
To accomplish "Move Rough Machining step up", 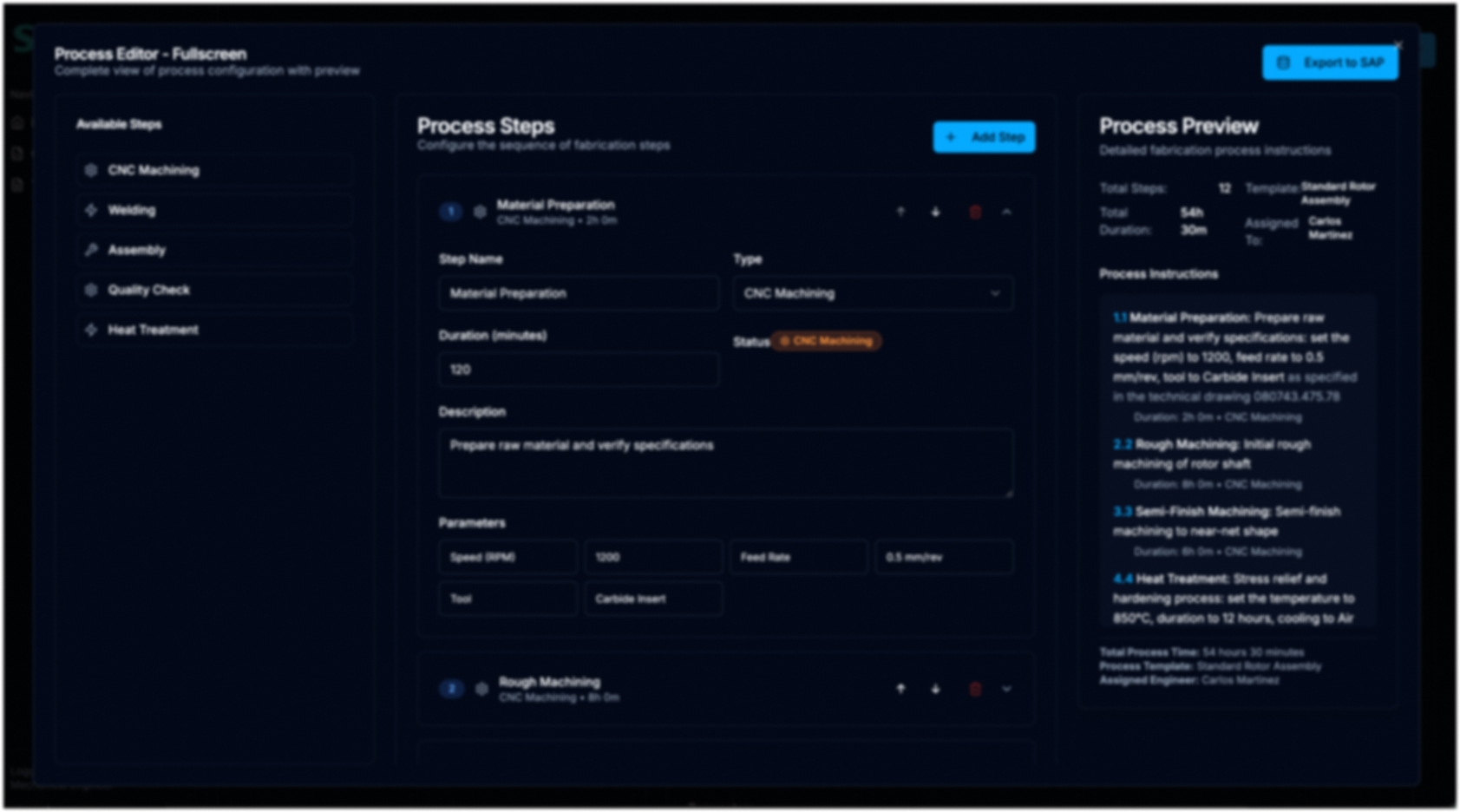I will click(x=900, y=689).
